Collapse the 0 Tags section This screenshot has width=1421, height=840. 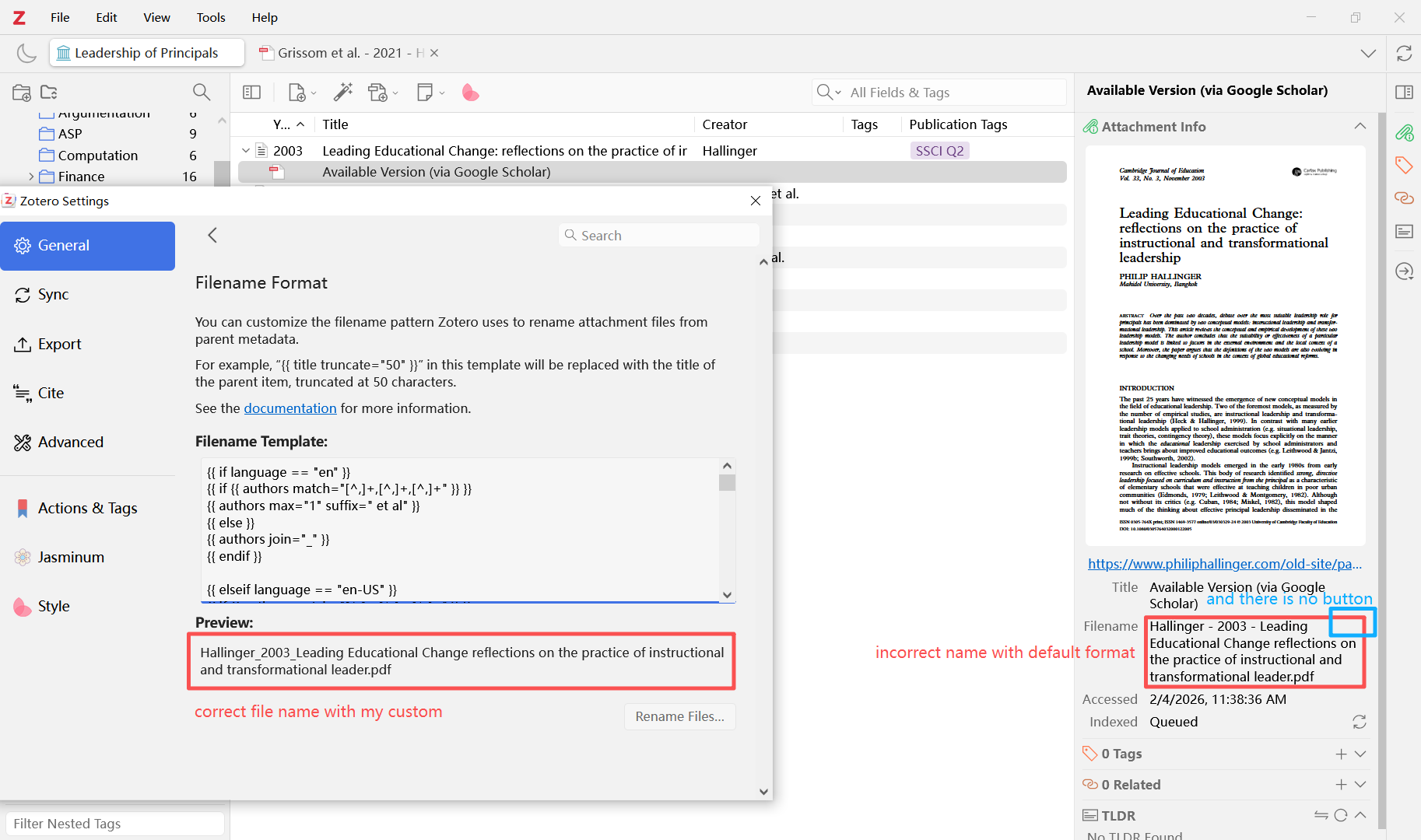1360,754
